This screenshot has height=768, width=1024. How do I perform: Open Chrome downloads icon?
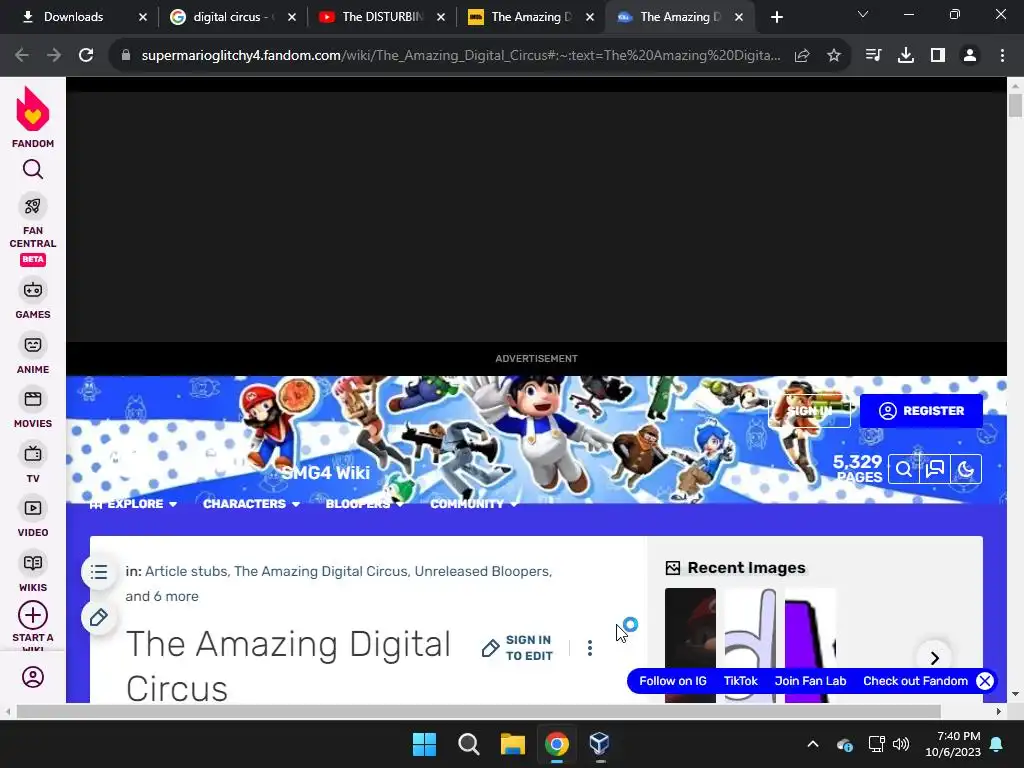(x=906, y=56)
